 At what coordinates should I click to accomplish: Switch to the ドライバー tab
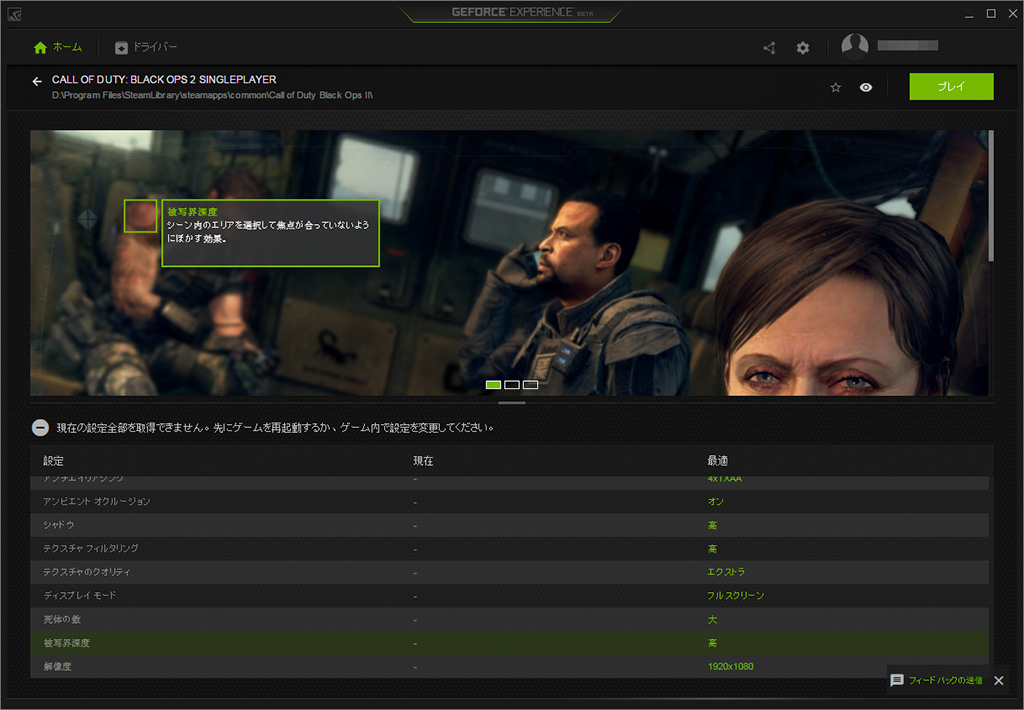point(146,47)
